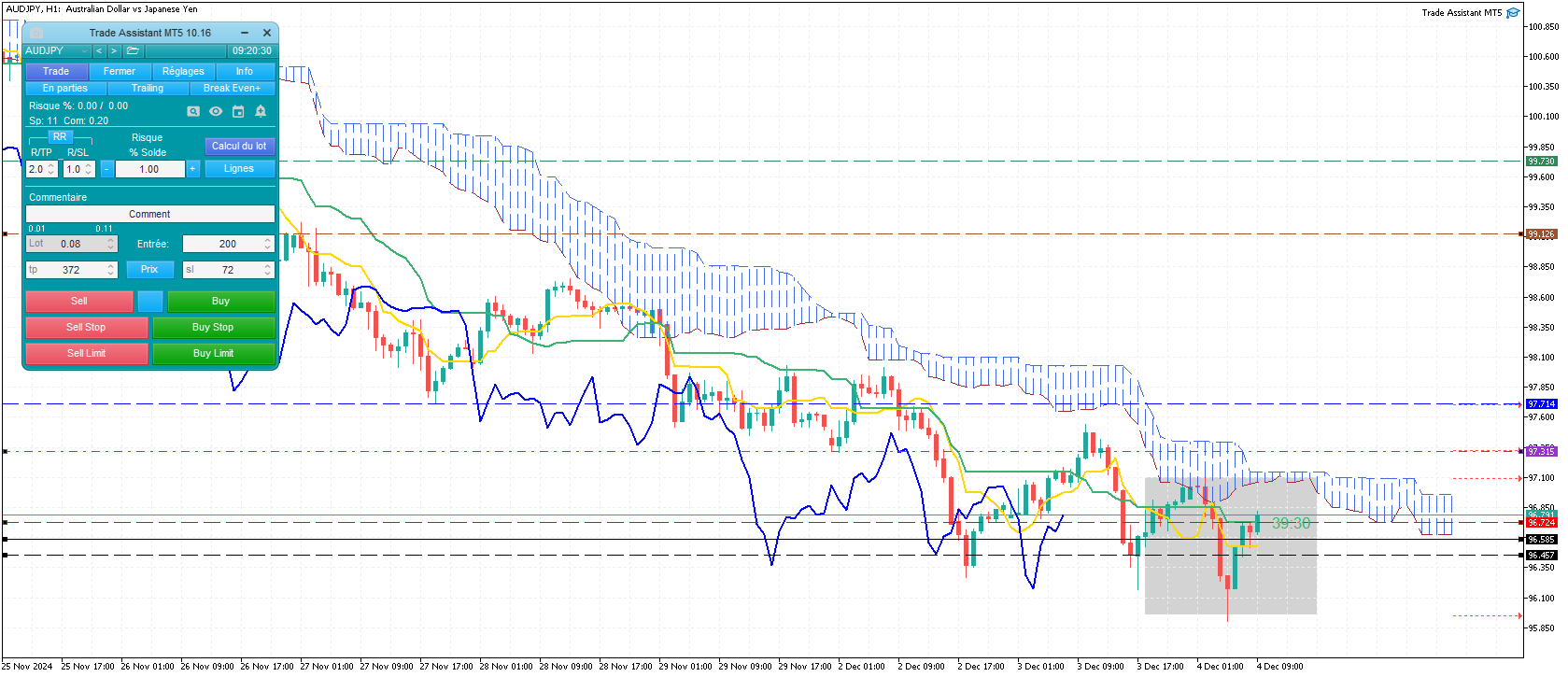Open the Réglages tab
The width and height of the screenshot is (1568, 677).
point(183,72)
